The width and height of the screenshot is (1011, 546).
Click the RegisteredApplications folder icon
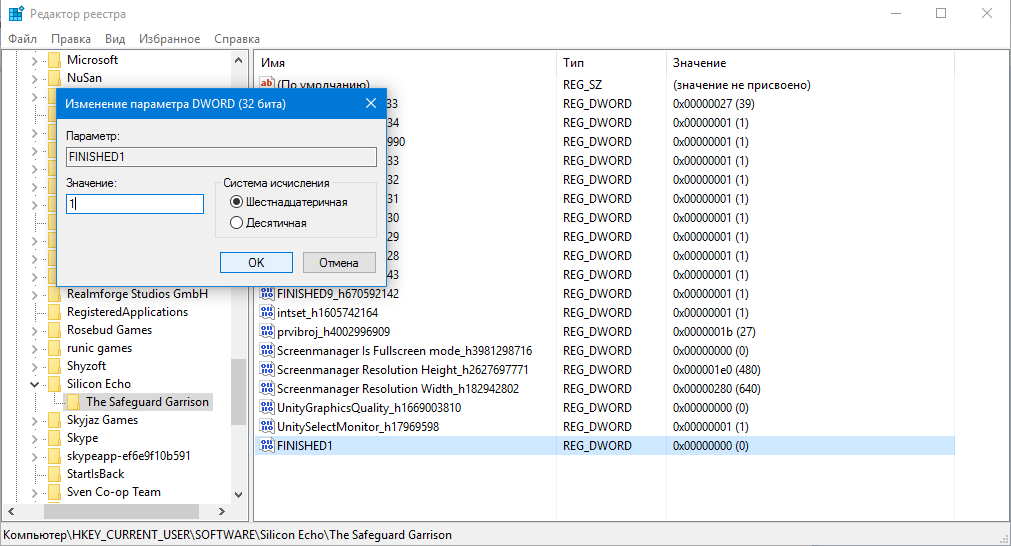click(x=55, y=312)
